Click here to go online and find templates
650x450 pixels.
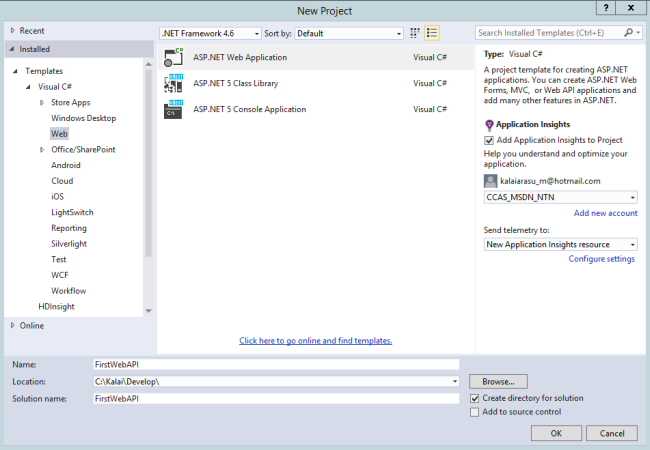[x=315, y=341]
